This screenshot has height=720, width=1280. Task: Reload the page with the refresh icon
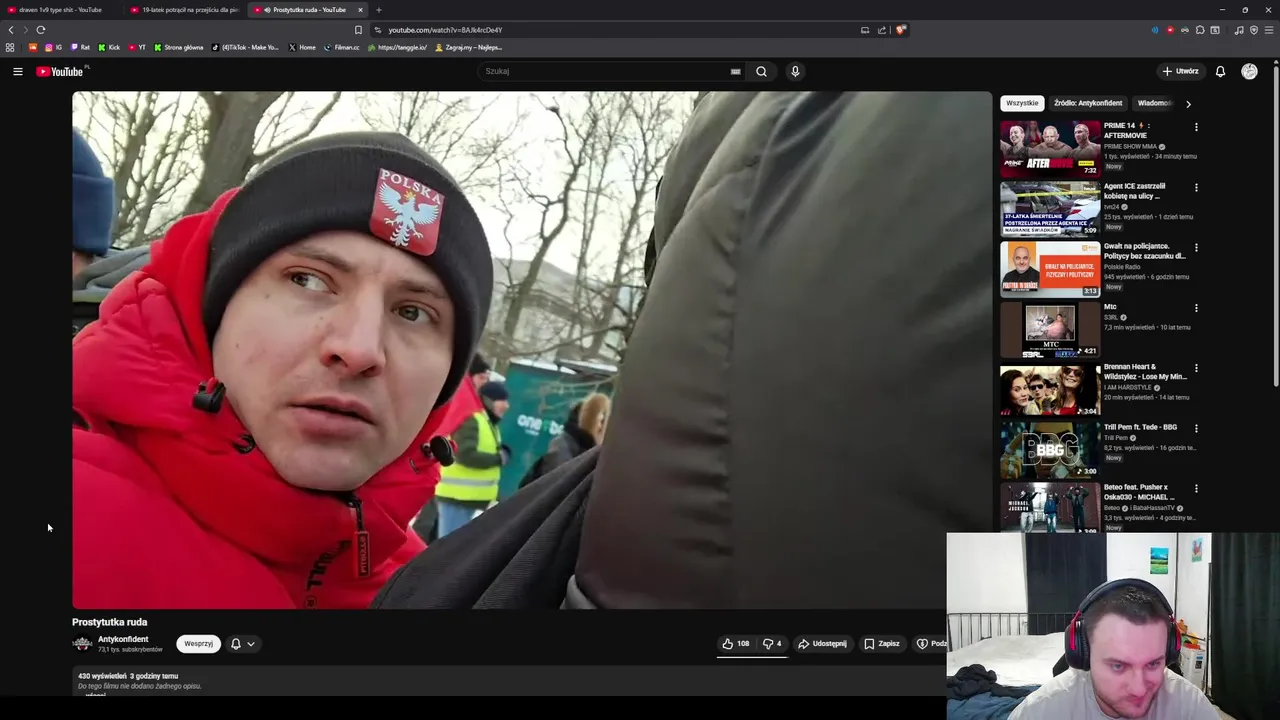tap(41, 30)
